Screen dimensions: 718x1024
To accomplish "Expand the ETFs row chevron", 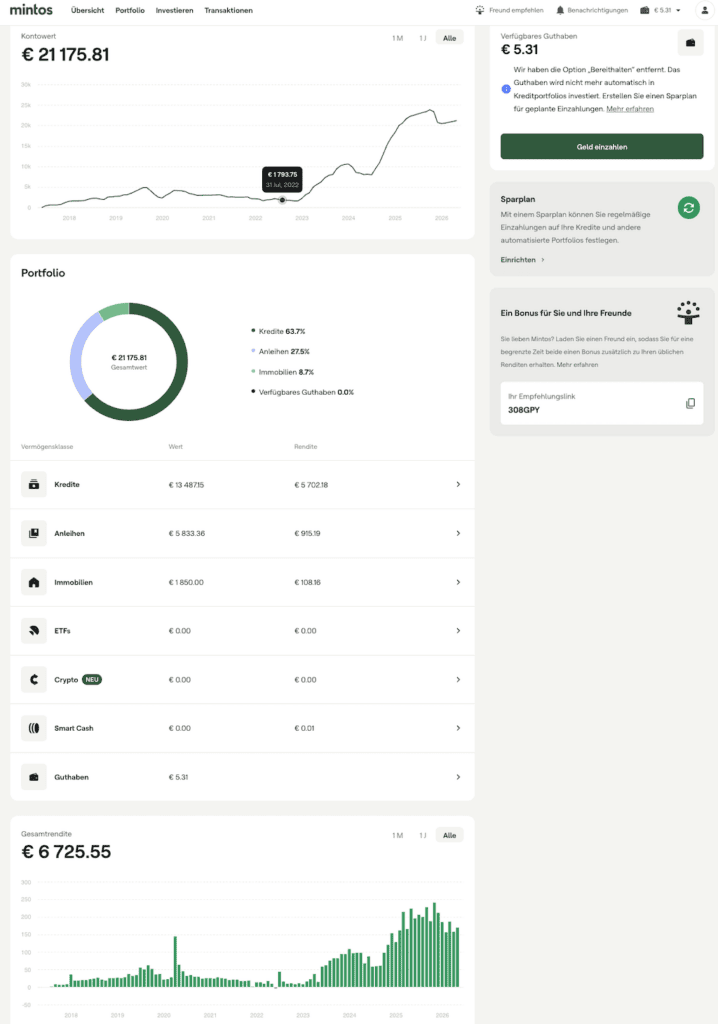I will [458, 631].
